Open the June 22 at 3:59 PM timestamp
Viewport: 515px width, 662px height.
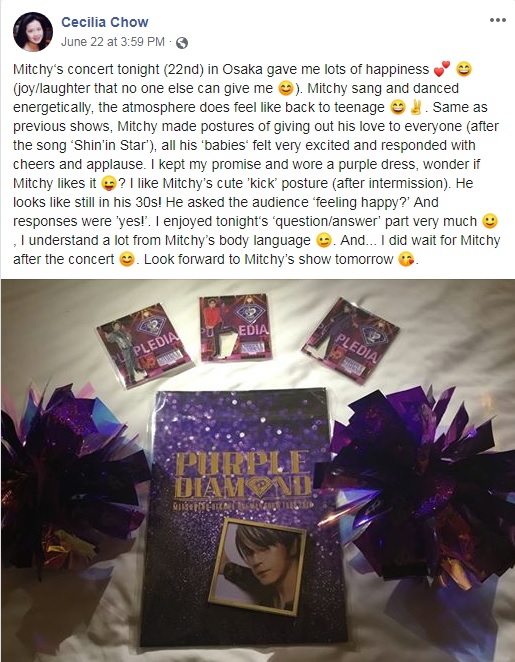(x=113, y=42)
